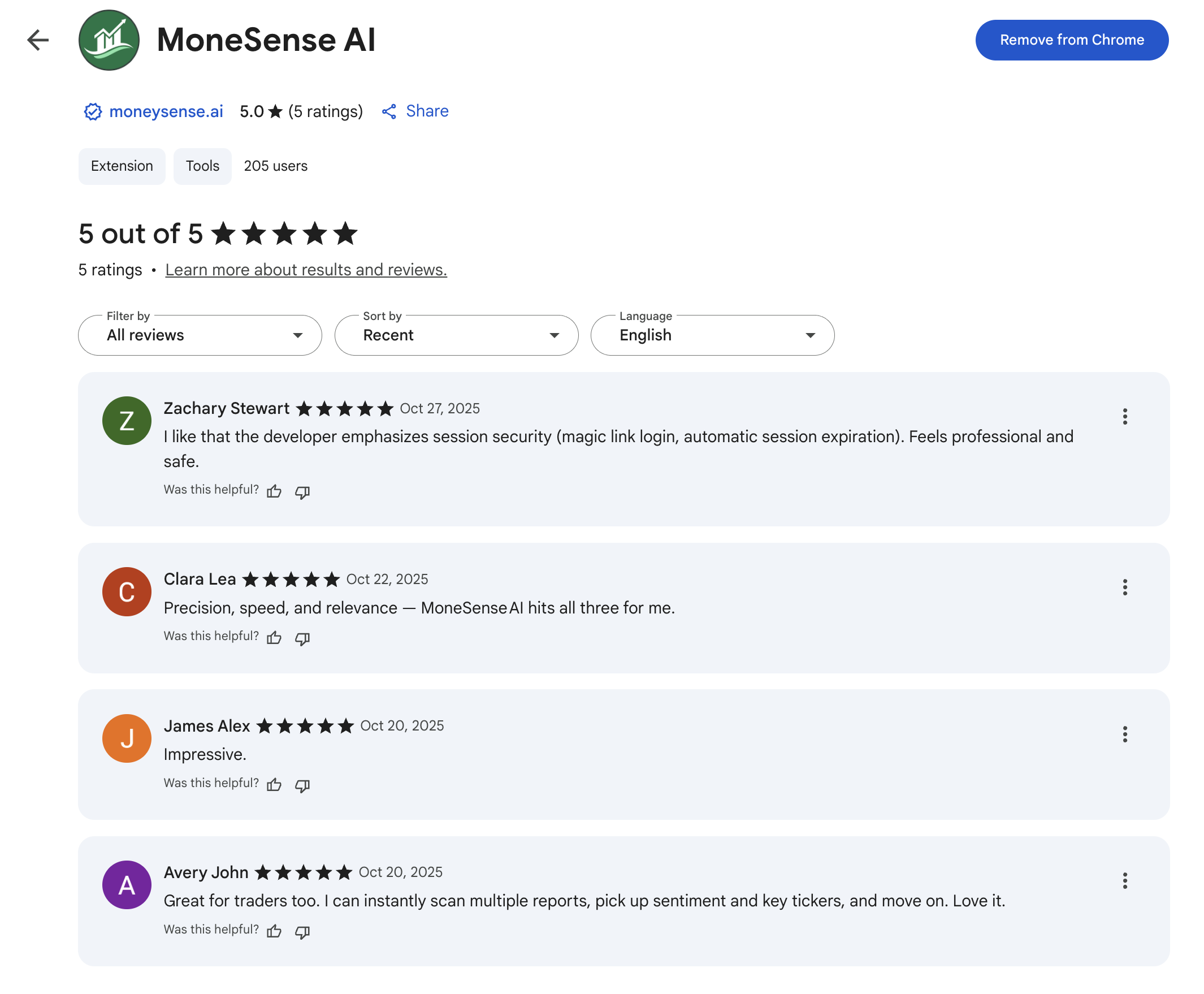Viewport: 1204px width, 994px height.
Task: Select the Tools category tag
Action: click(202, 166)
